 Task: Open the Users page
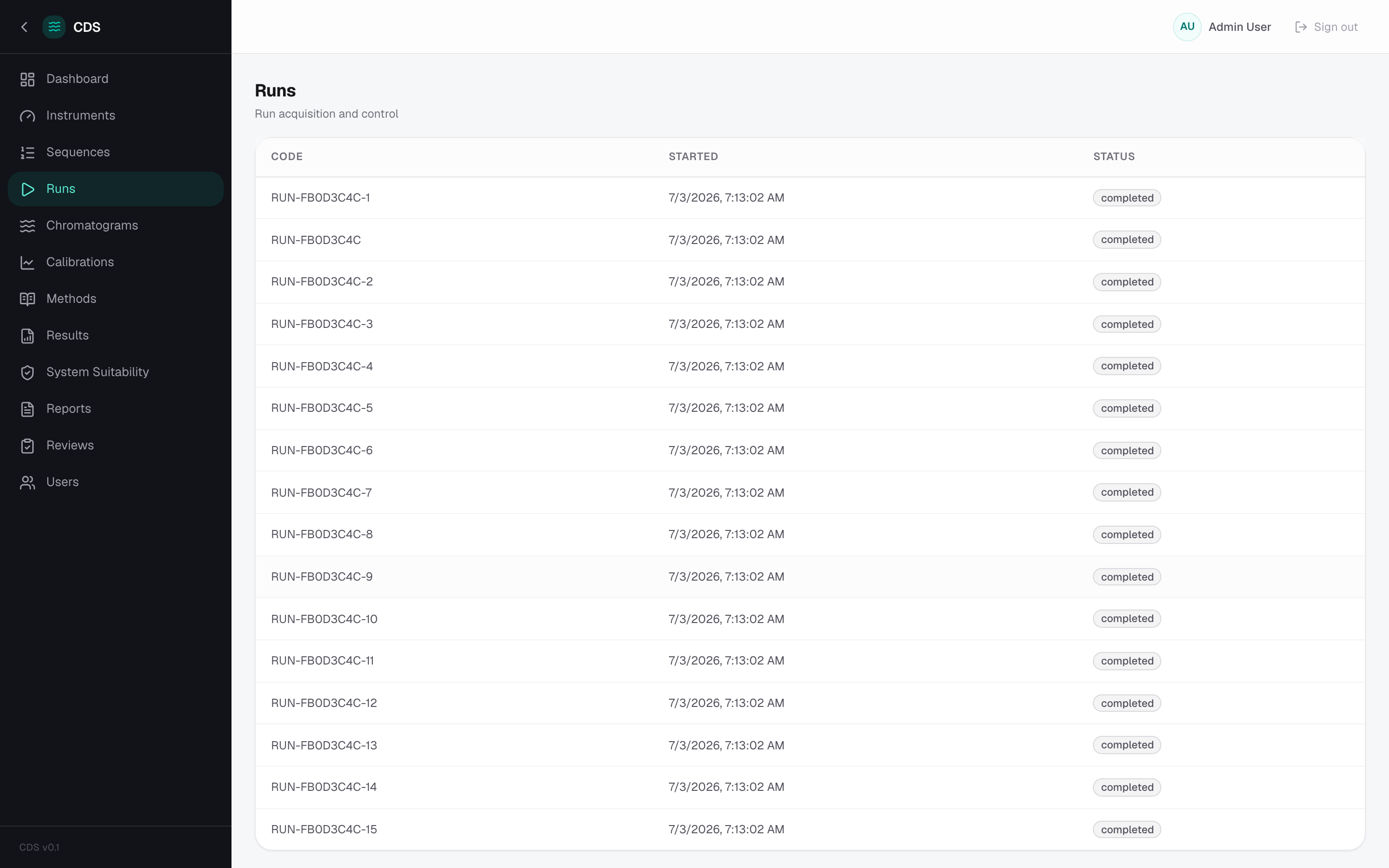[x=115, y=482]
